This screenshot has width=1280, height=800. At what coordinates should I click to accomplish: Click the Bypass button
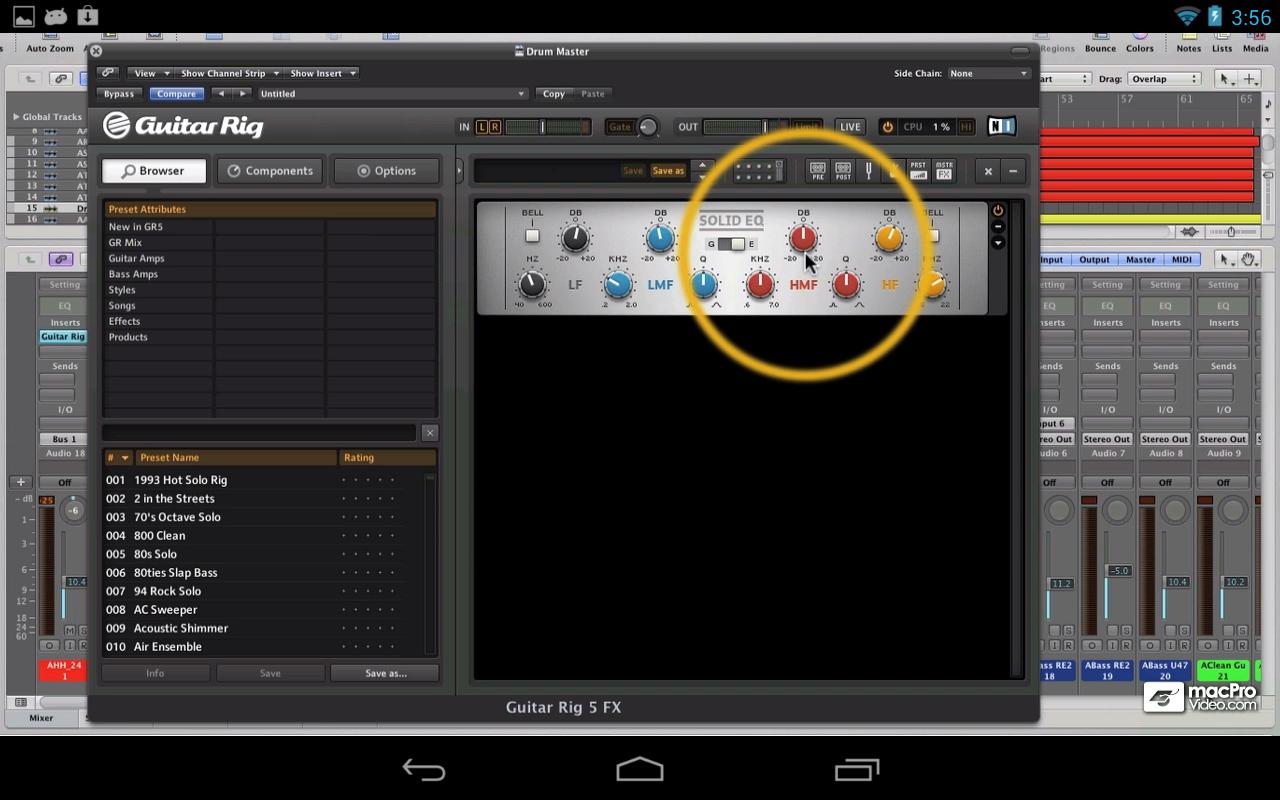119,94
